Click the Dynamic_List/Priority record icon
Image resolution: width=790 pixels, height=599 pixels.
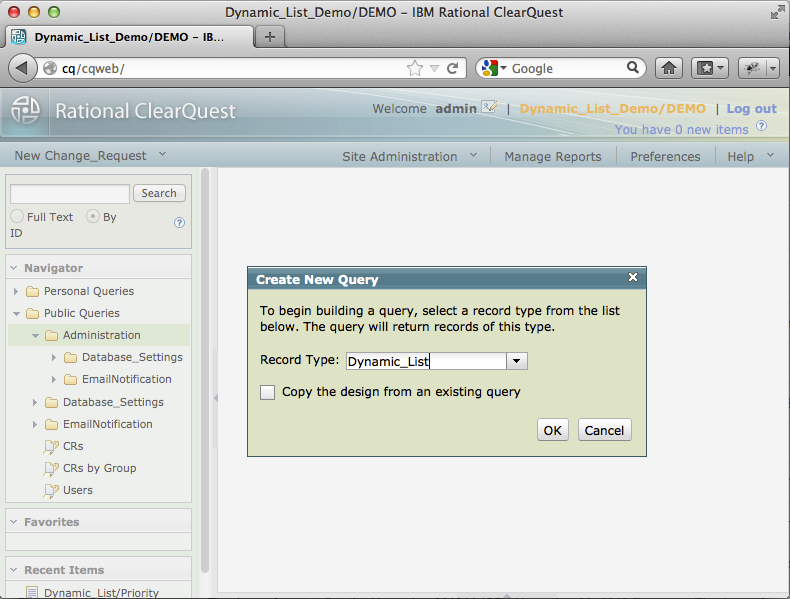(32, 592)
